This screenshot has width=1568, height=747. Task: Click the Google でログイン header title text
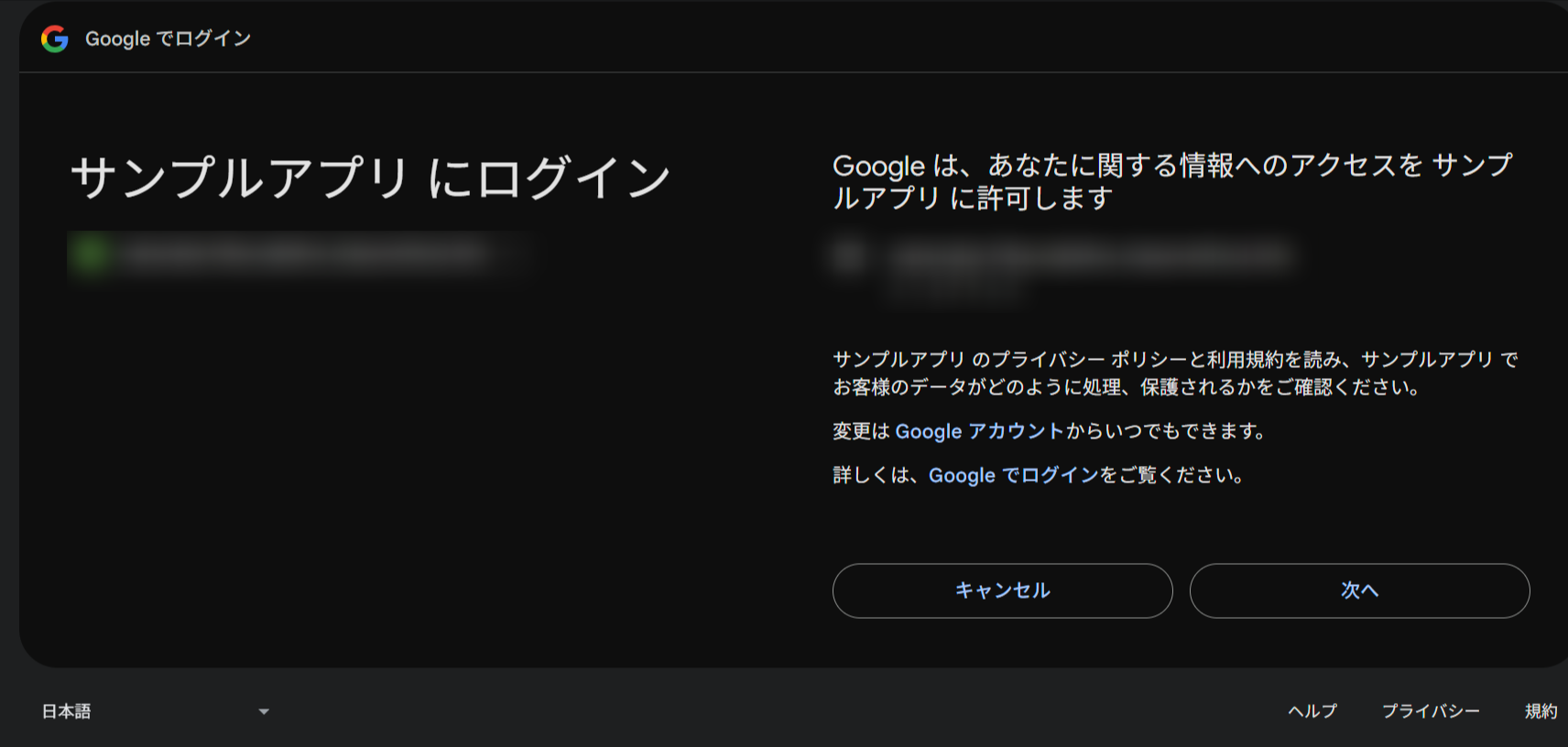[x=168, y=38]
